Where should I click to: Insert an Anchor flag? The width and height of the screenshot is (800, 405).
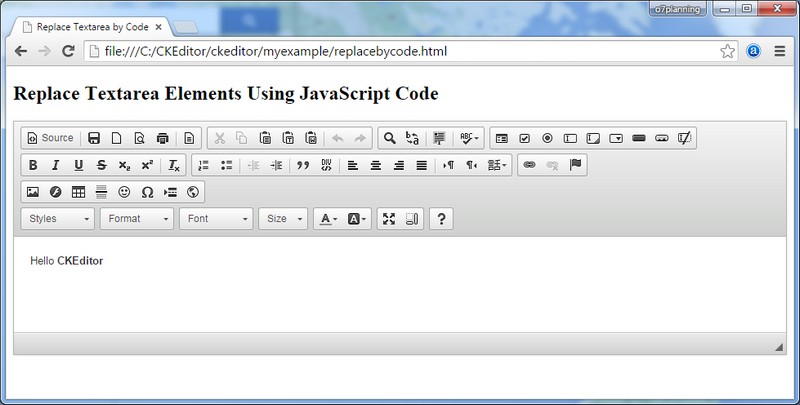(x=575, y=165)
